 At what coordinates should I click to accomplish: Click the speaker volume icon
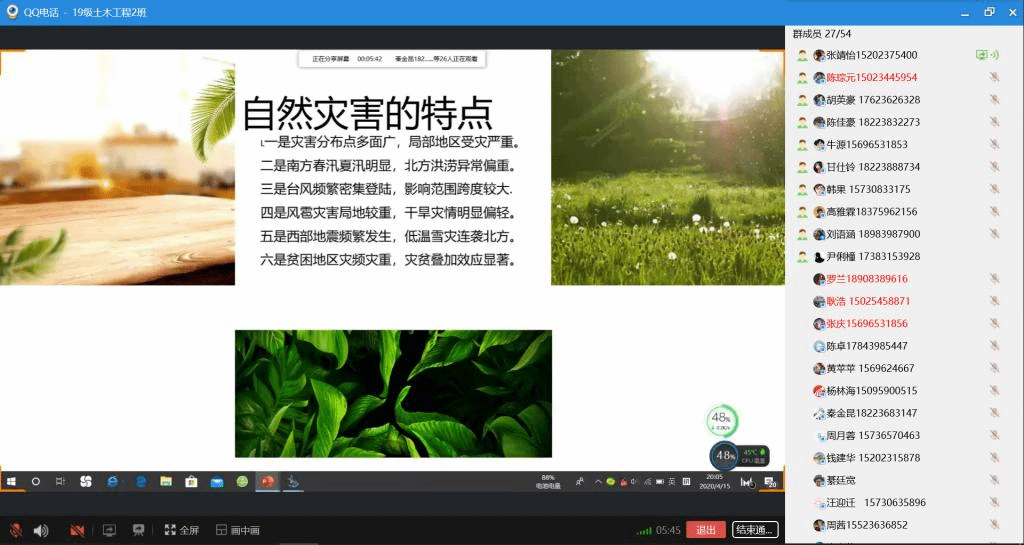[41, 530]
